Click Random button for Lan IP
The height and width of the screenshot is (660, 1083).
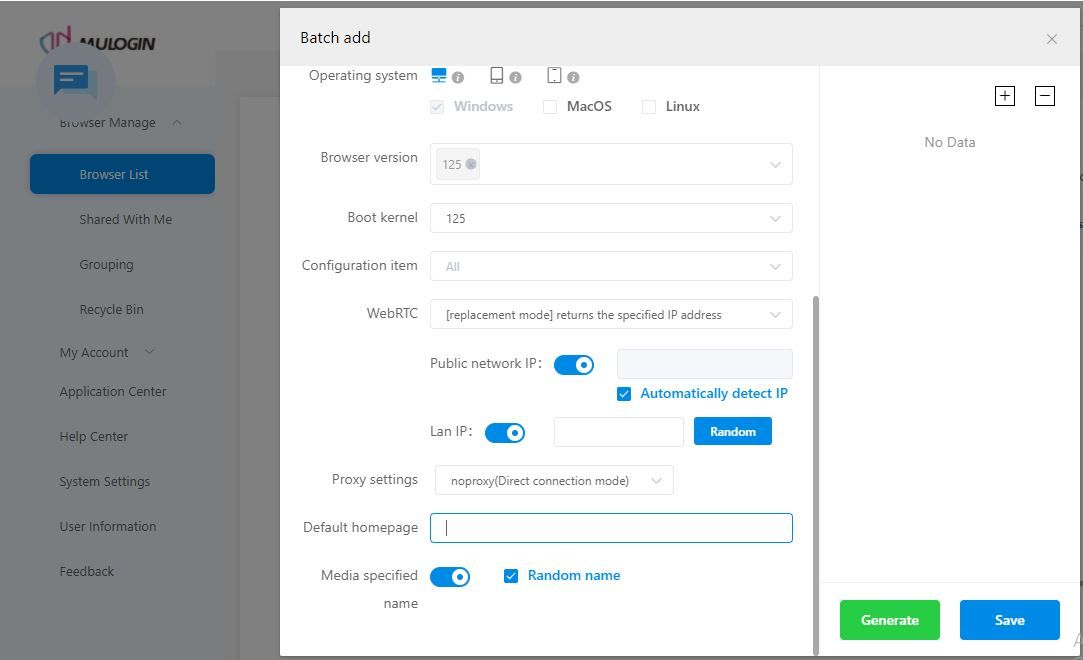point(733,431)
